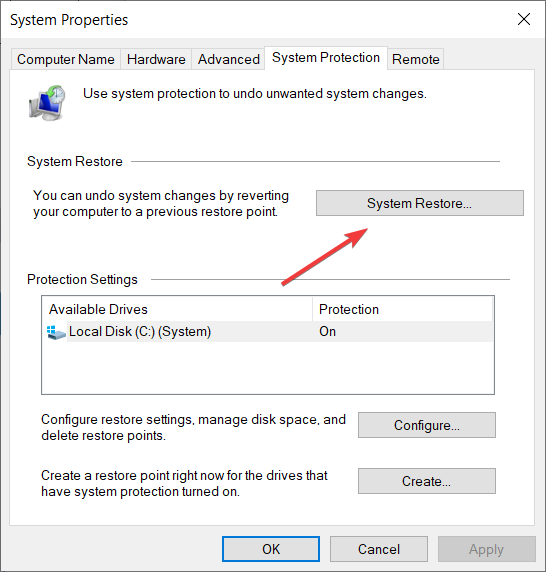Image resolution: width=546 pixels, height=572 pixels.
Task: Click the Local Disk drive icon
Action: click(x=56, y=332)
